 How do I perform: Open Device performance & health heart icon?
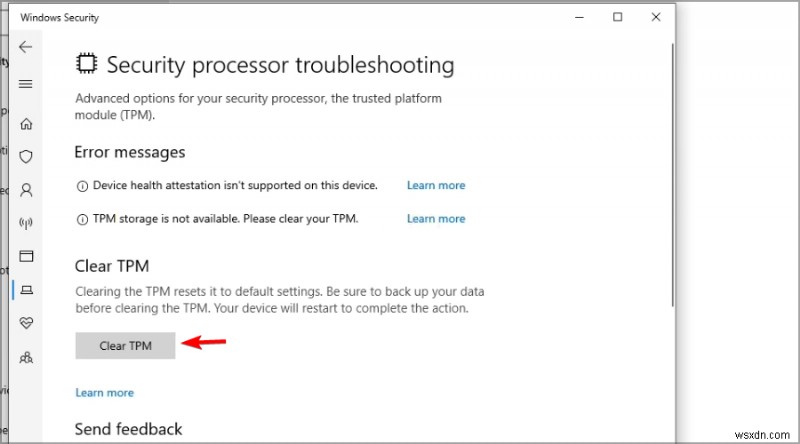[26, 323]
